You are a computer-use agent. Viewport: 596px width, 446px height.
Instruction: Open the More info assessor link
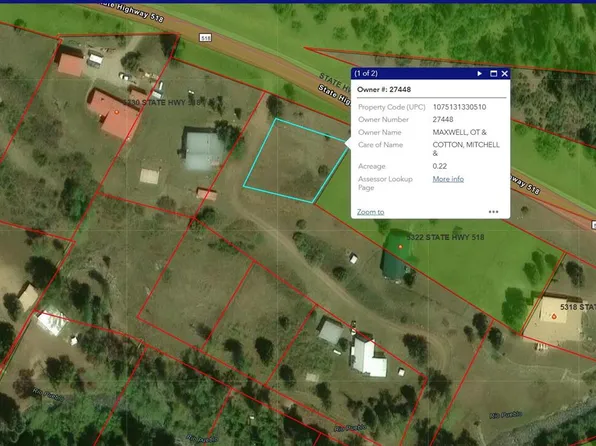(x=448, y=179)
